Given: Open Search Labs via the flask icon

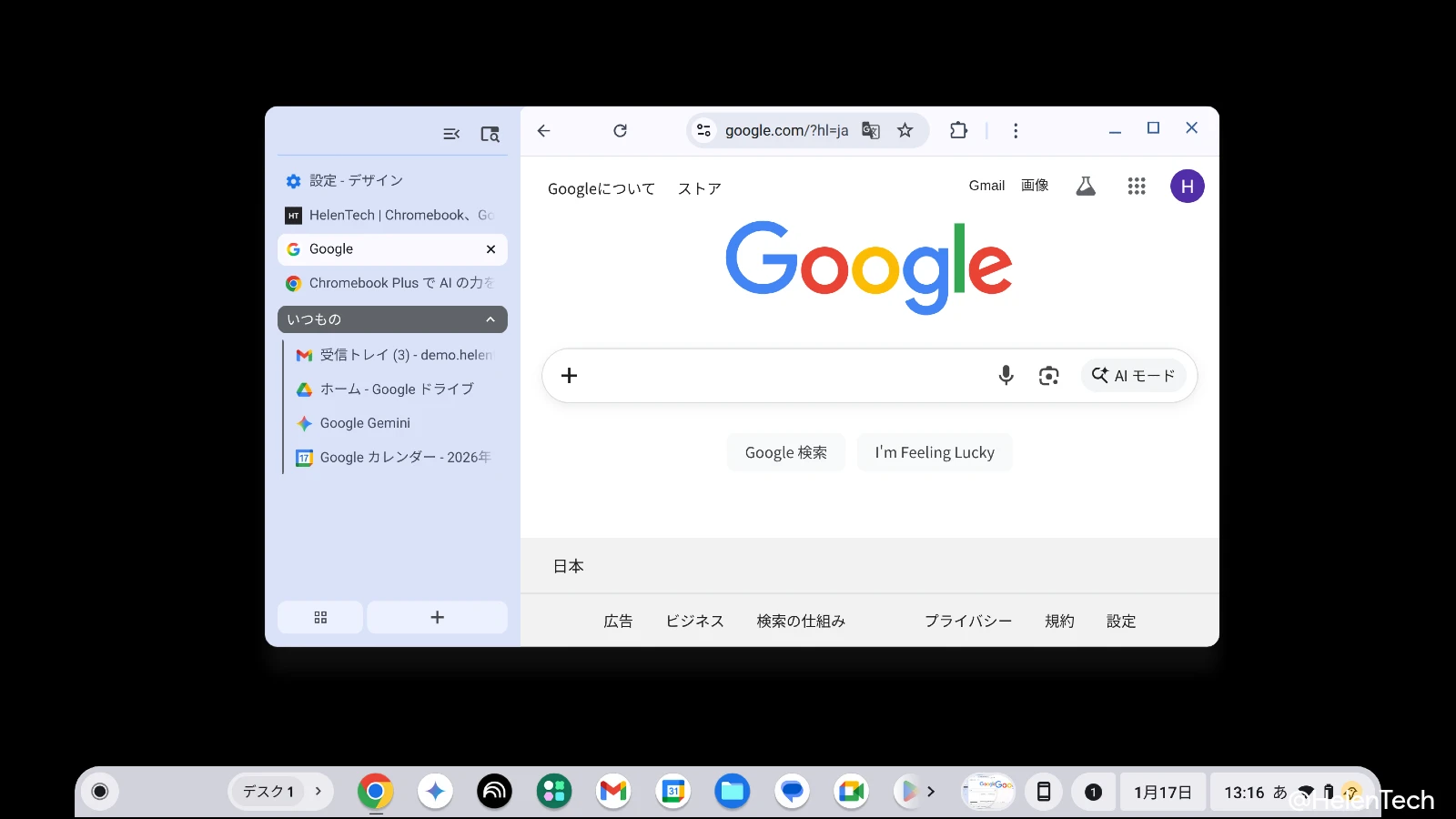Looking at the screenshot, I should point(1085,186).
